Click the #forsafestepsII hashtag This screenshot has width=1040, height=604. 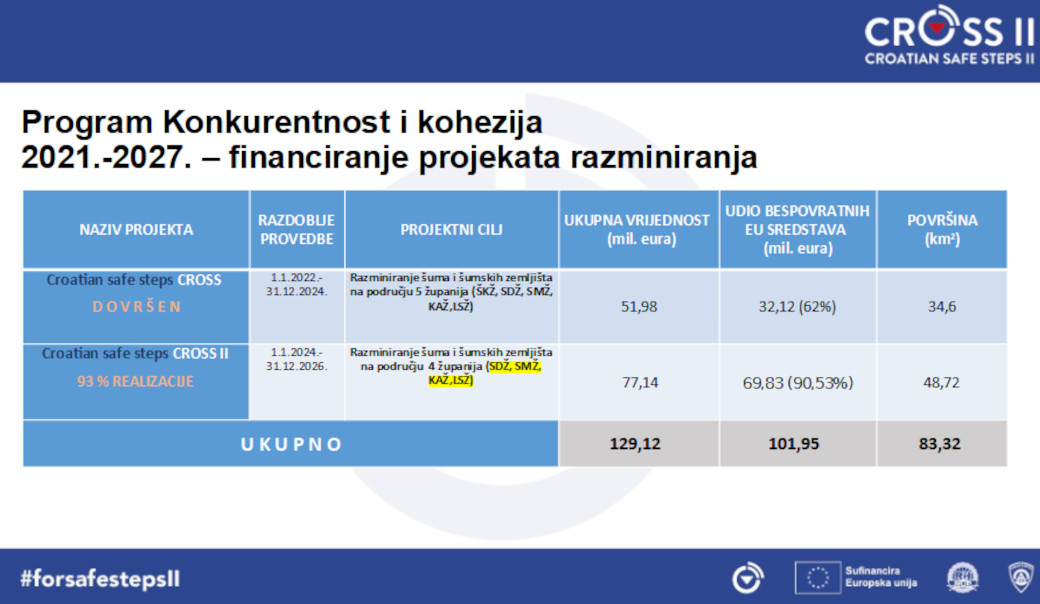tap(101, 578)
